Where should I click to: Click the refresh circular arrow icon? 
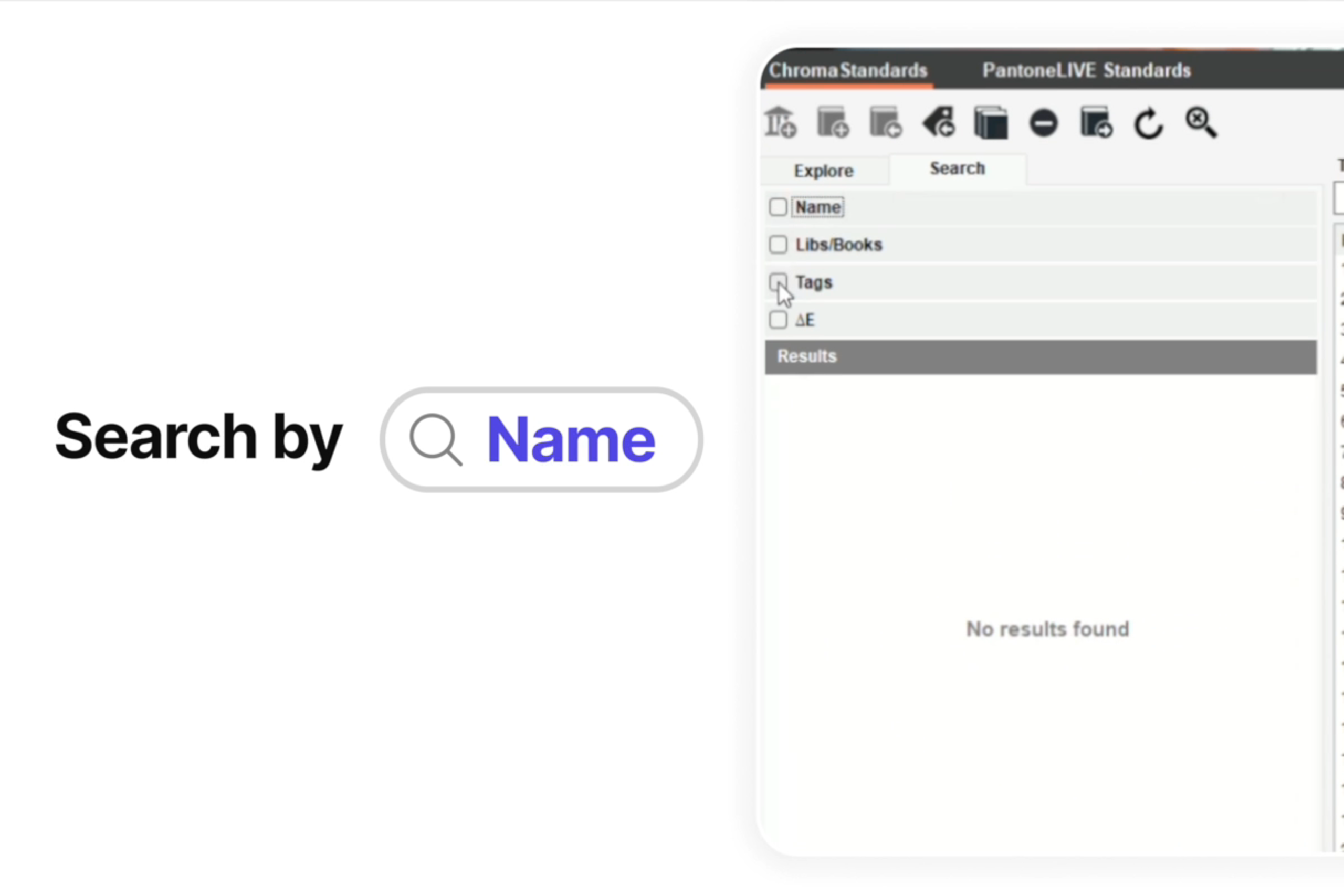(1148, 123)
